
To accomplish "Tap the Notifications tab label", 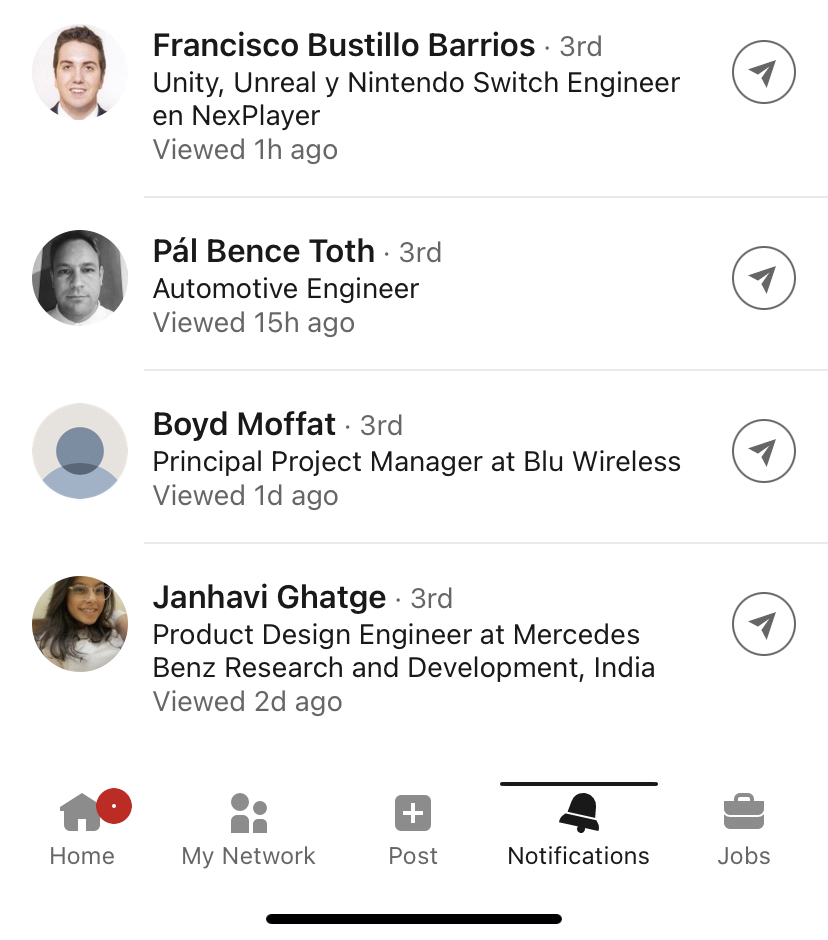I will [579, 856].
